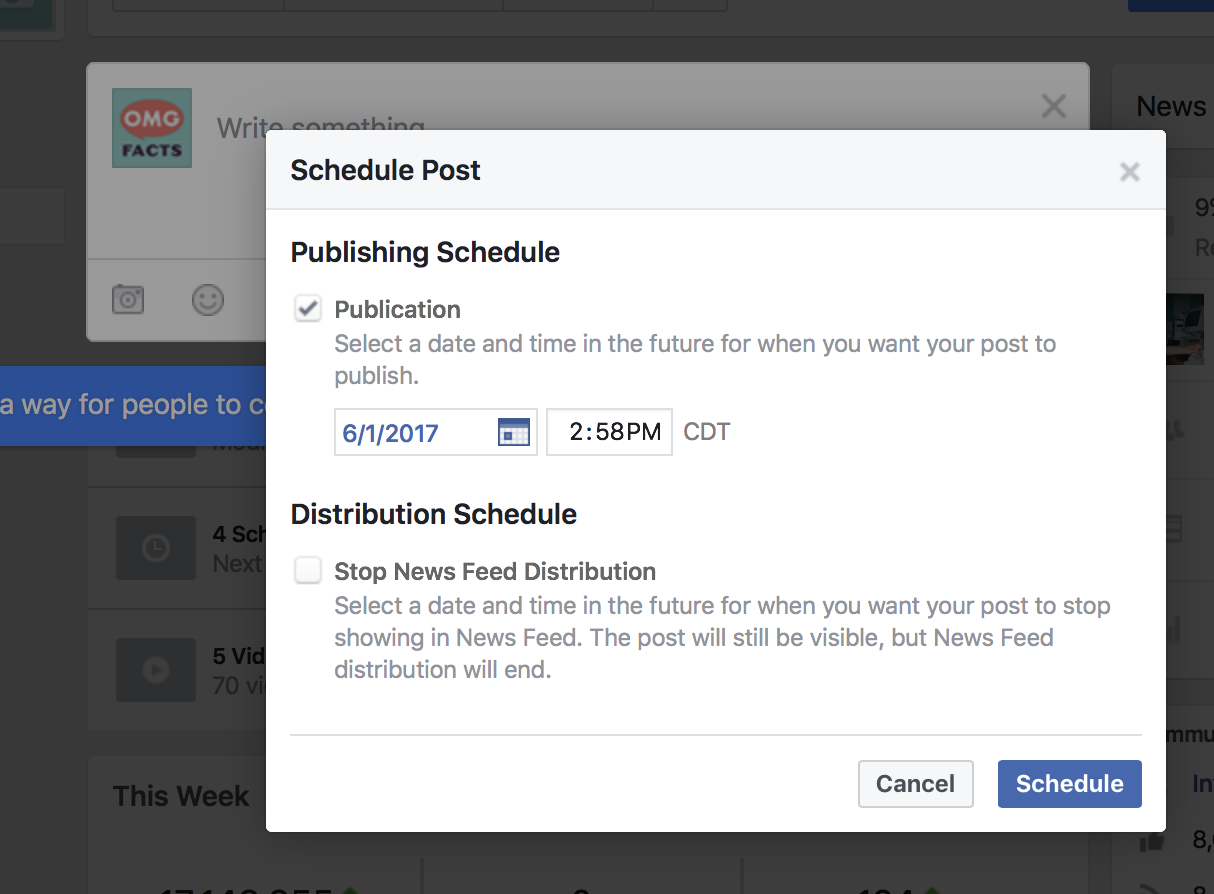Click the CDT timezone label
This screenshot has height=894, width=1214.
(x=707, y=432)
